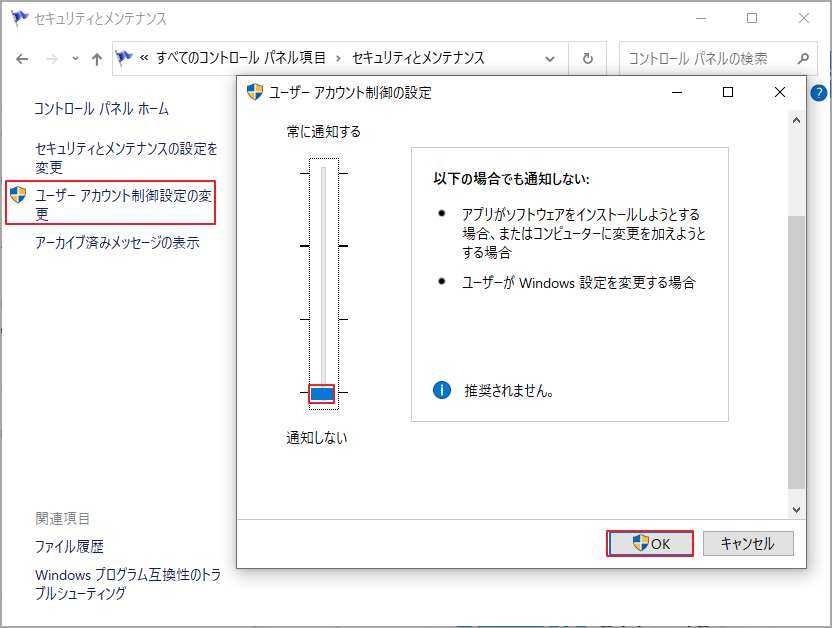Click the shield icon in UAC dialog title
This screenshot has height=628, width=832.
[x=255, y=92]
